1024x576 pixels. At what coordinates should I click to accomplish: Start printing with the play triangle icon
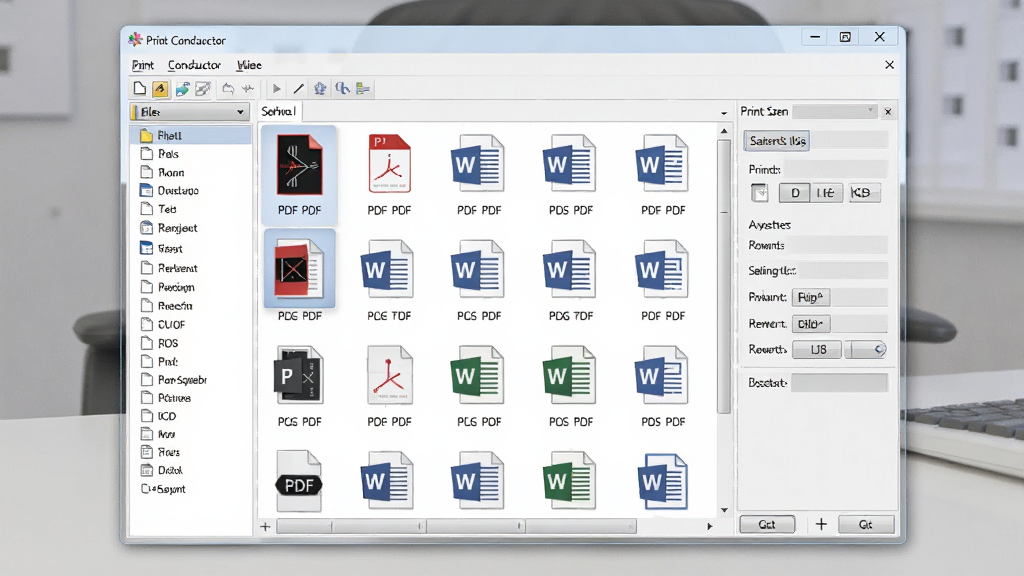(277, 89)
